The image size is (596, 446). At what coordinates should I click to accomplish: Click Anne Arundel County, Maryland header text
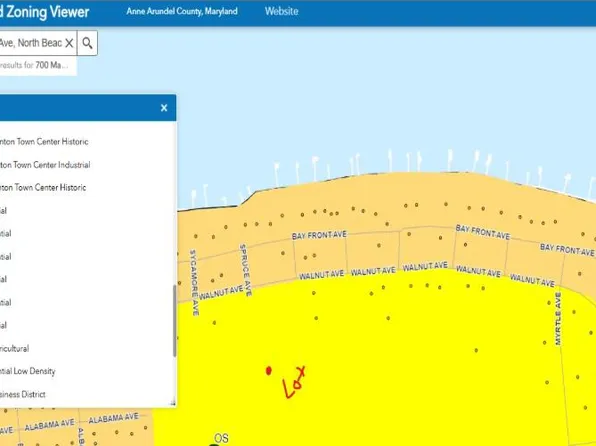coord(182,11)
